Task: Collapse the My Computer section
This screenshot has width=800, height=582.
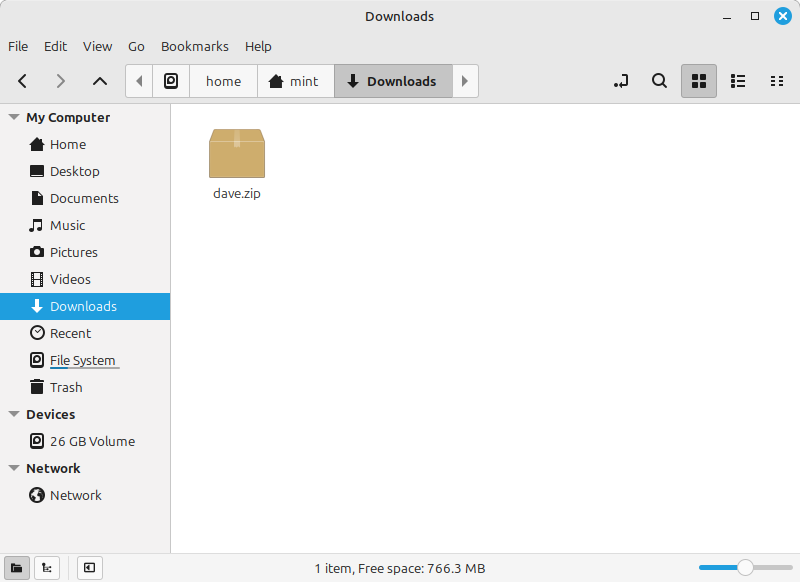Action: 14,117
